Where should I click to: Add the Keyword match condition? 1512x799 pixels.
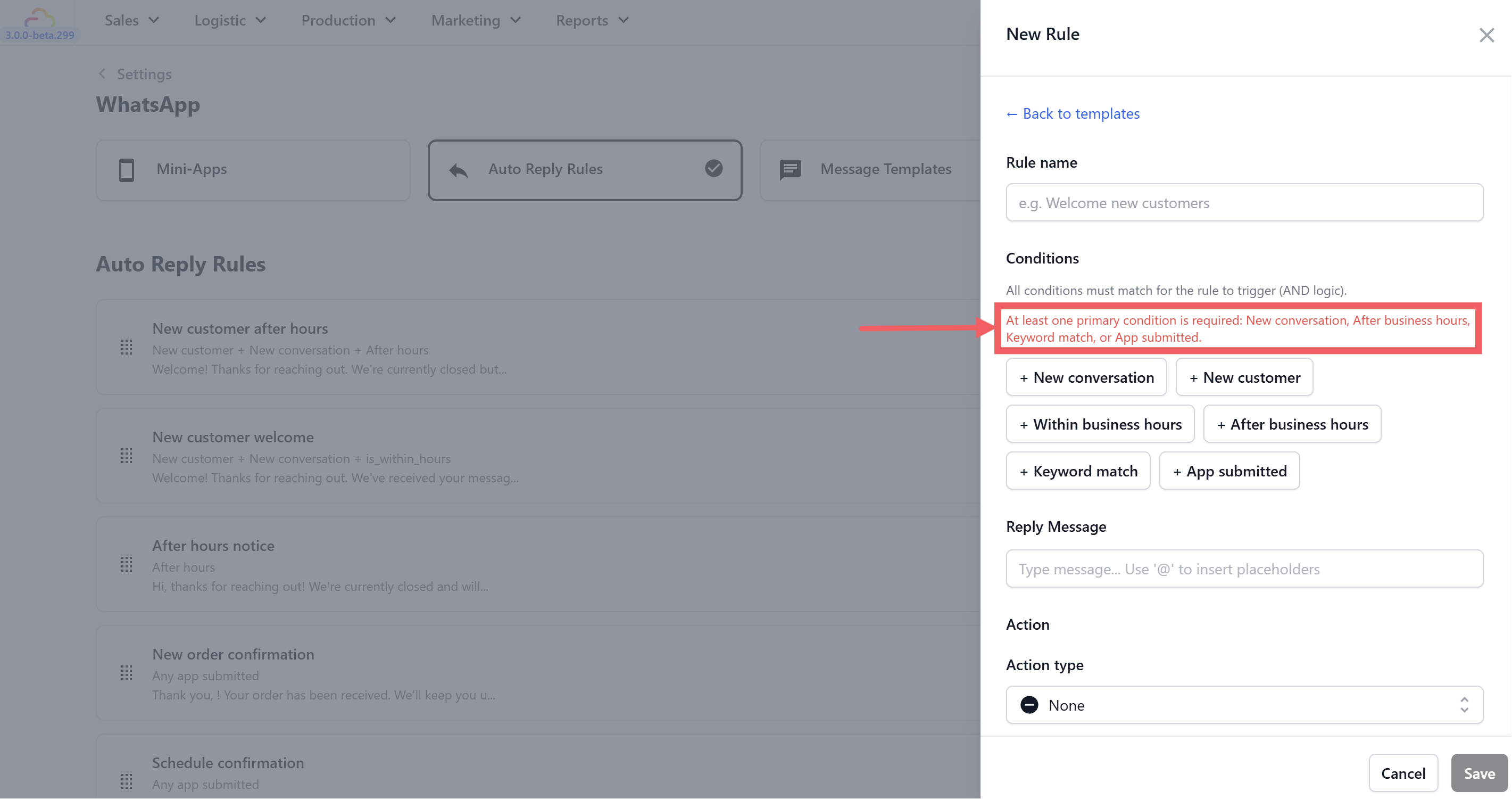click(1078, 472)
